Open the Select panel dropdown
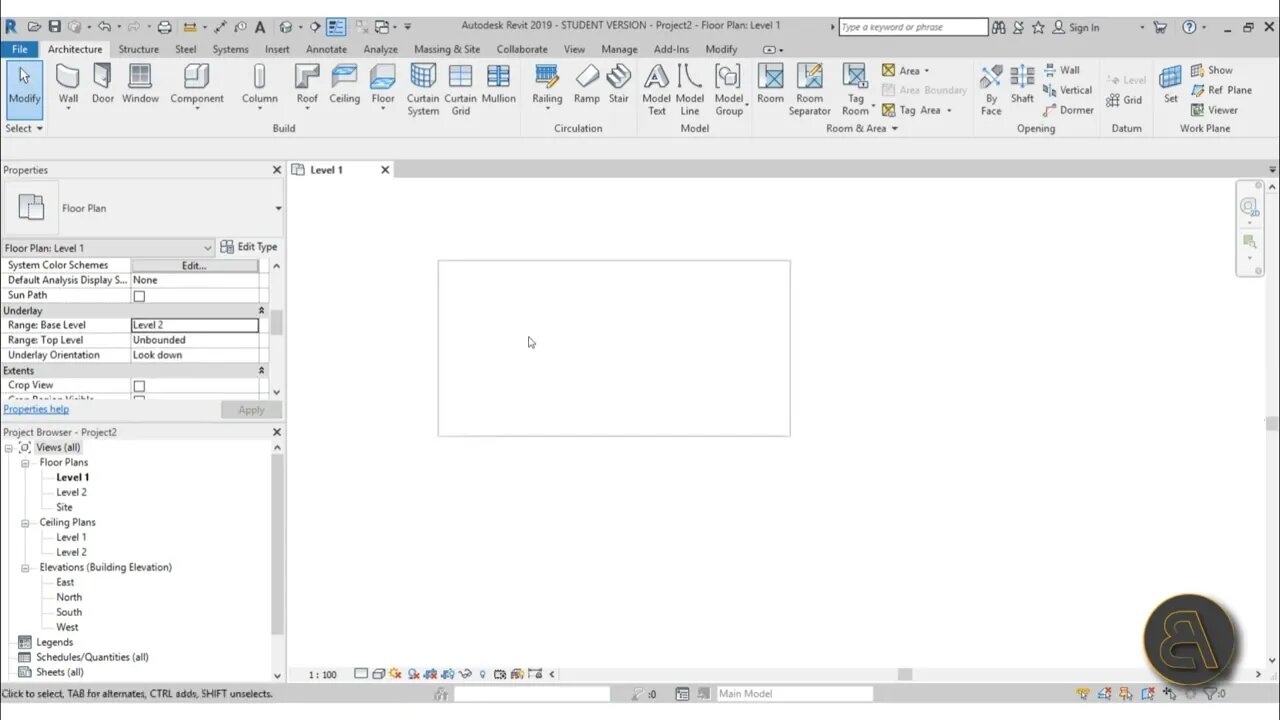 click(24, 128)
